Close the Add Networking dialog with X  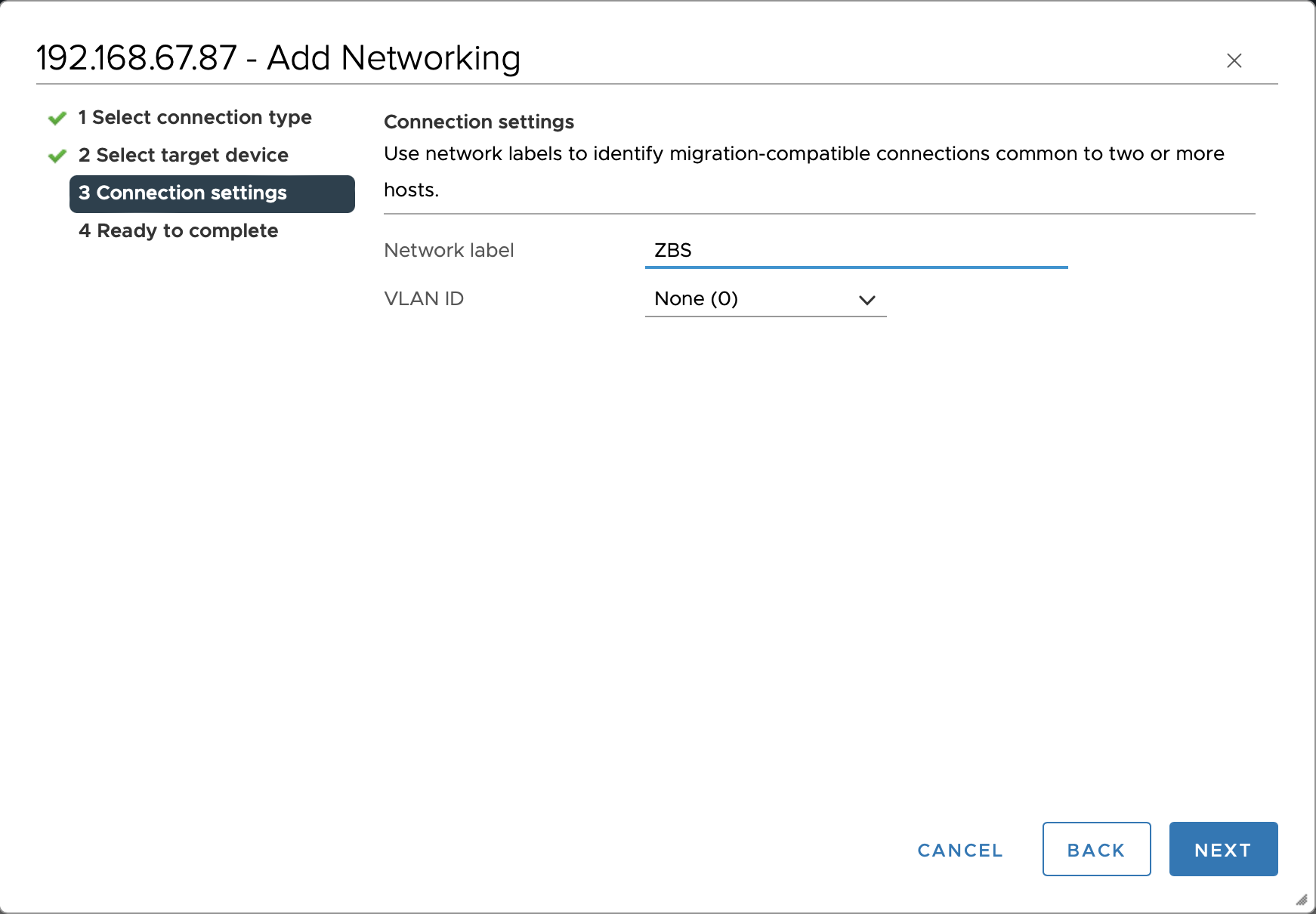click(1234, 60)
